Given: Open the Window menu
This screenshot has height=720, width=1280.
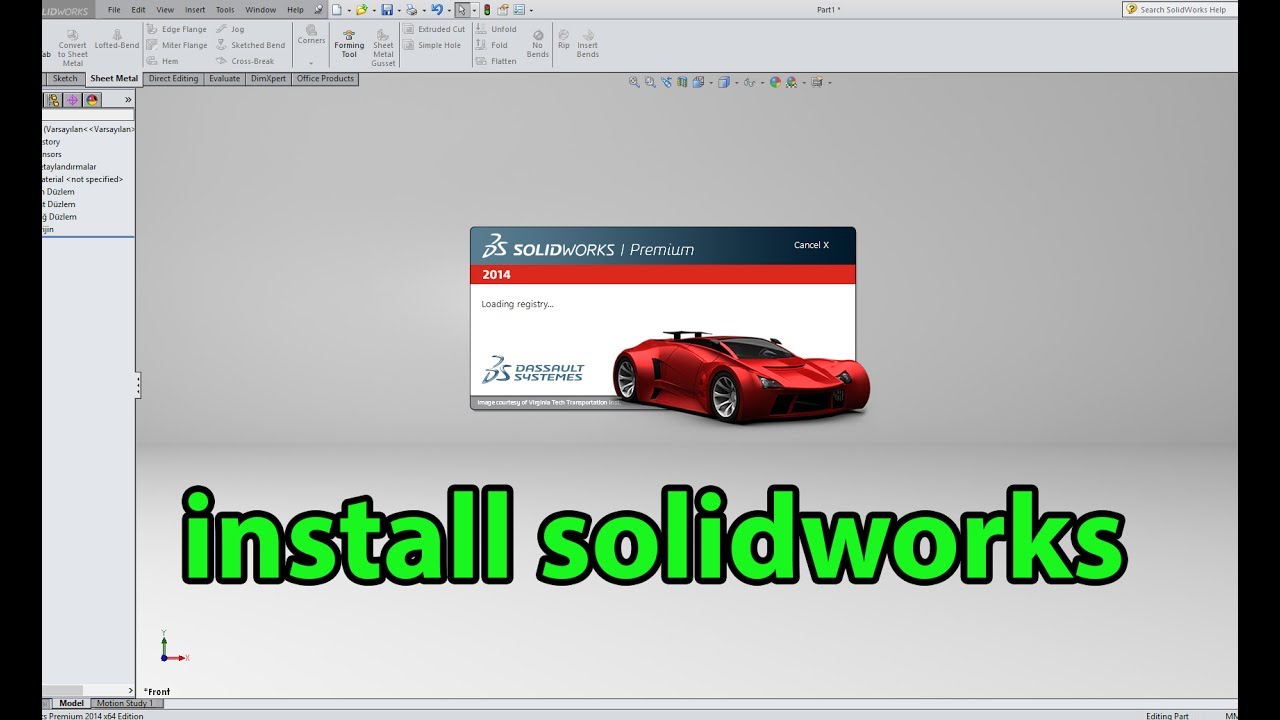Looking at the screenshot, I should pyautogui.click(x=260, y=10).
